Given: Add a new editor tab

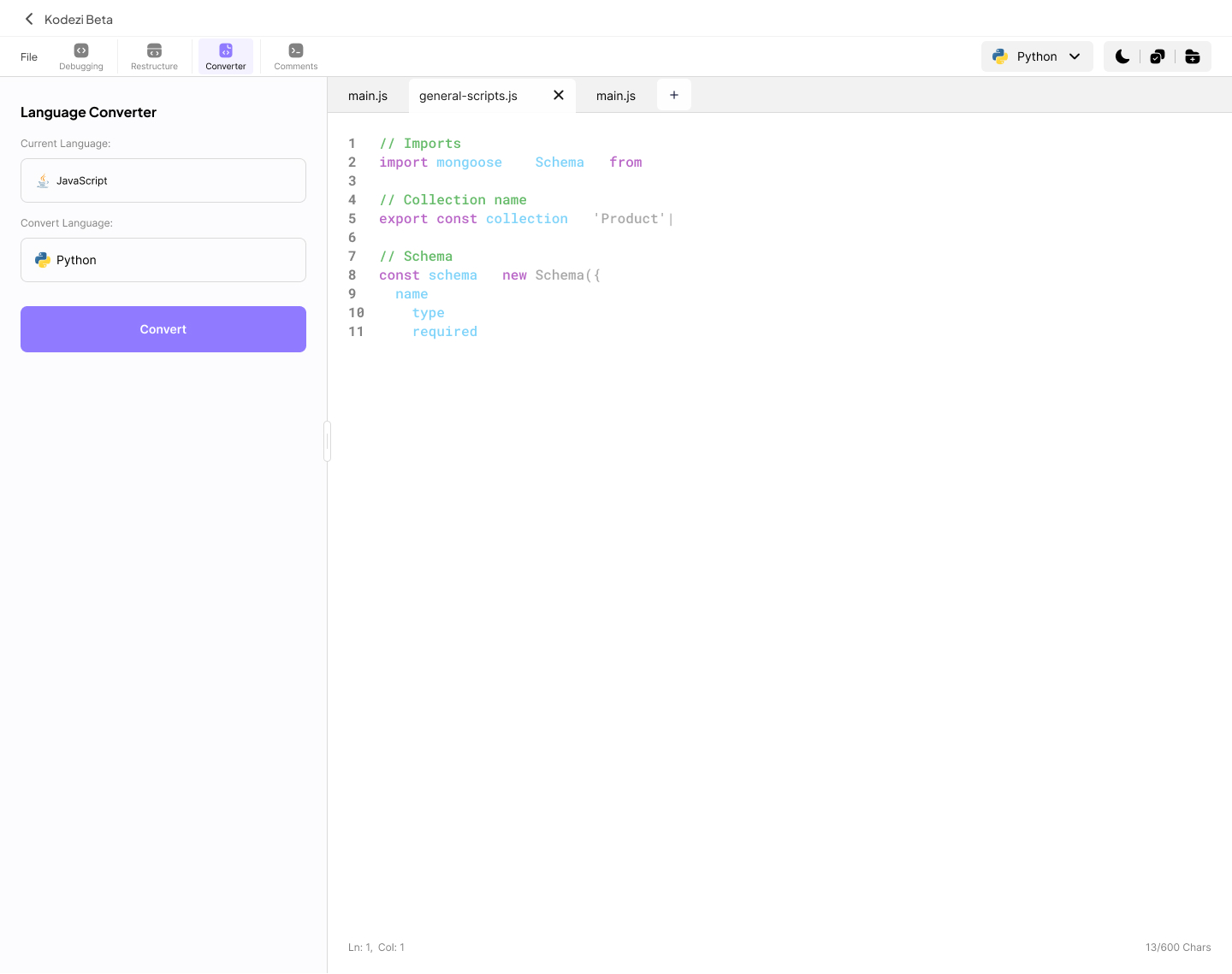Looking at the screenshot, I should 674,95.
